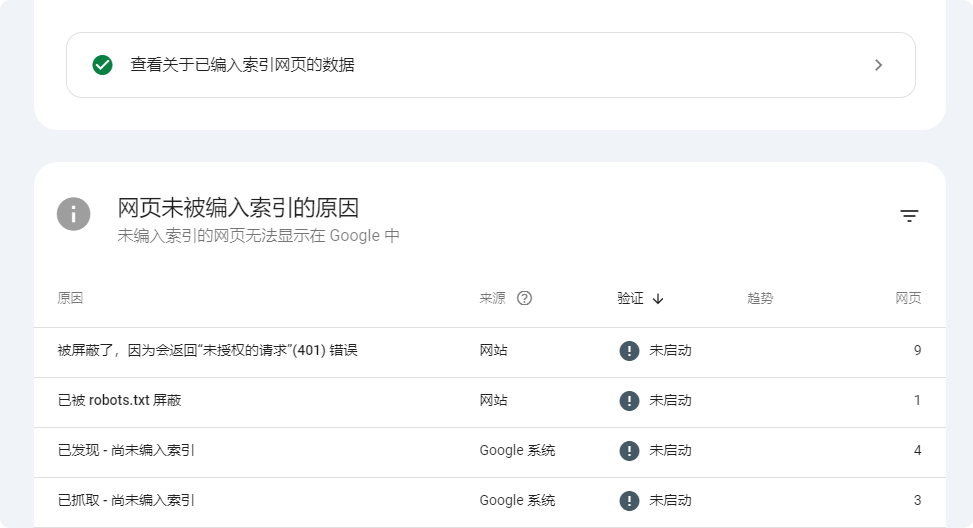Open the 已被 robots.txt 屏蔽 row
973x528 pixels.
(x=490, y=401)
